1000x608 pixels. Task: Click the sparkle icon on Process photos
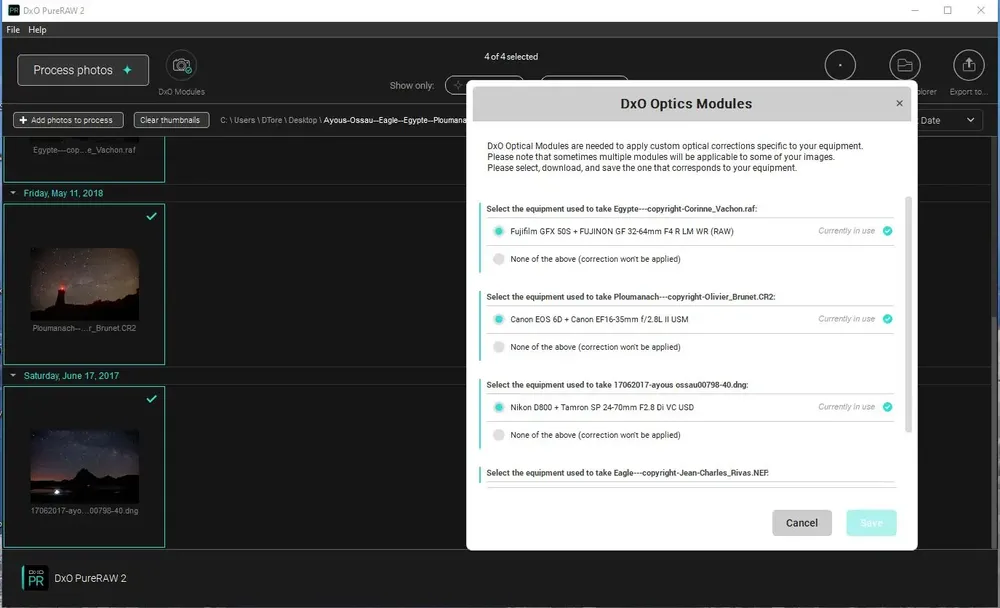pos(128,70)
